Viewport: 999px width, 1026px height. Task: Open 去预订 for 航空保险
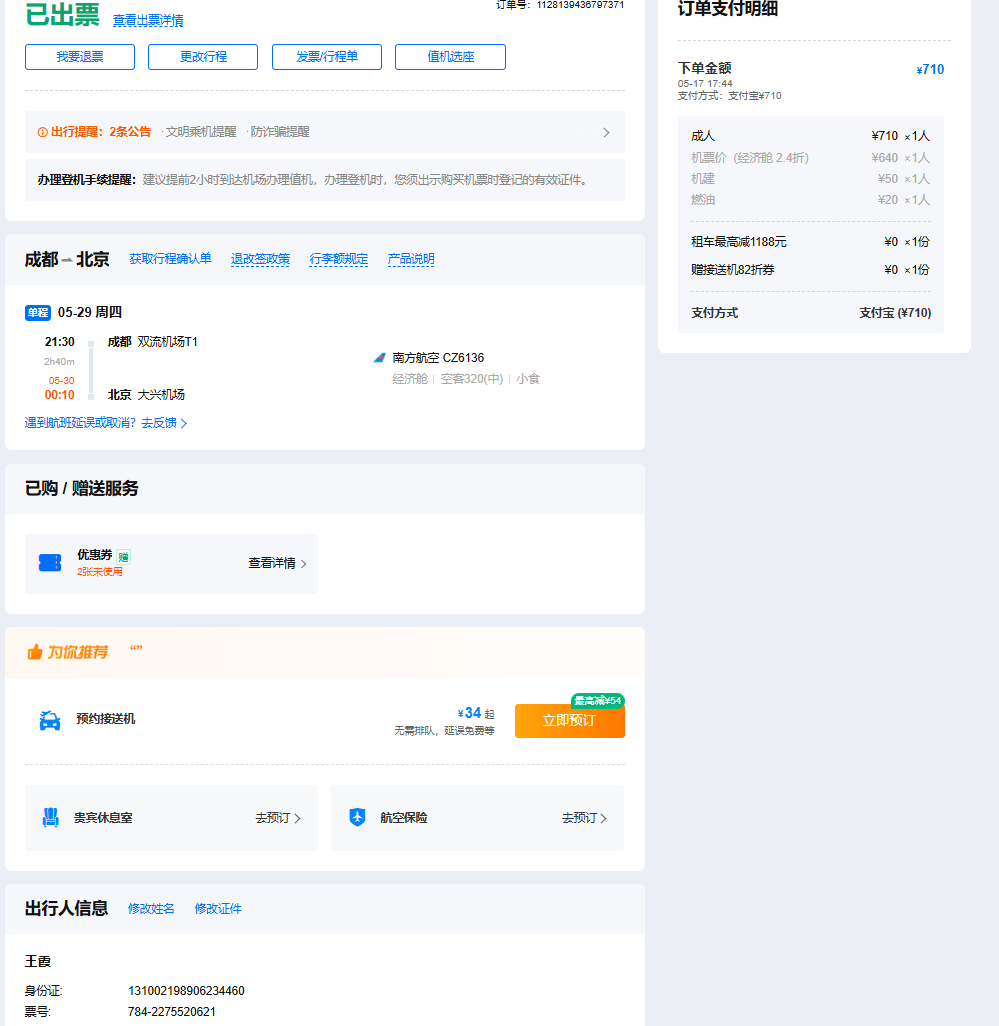coord(584,818)
